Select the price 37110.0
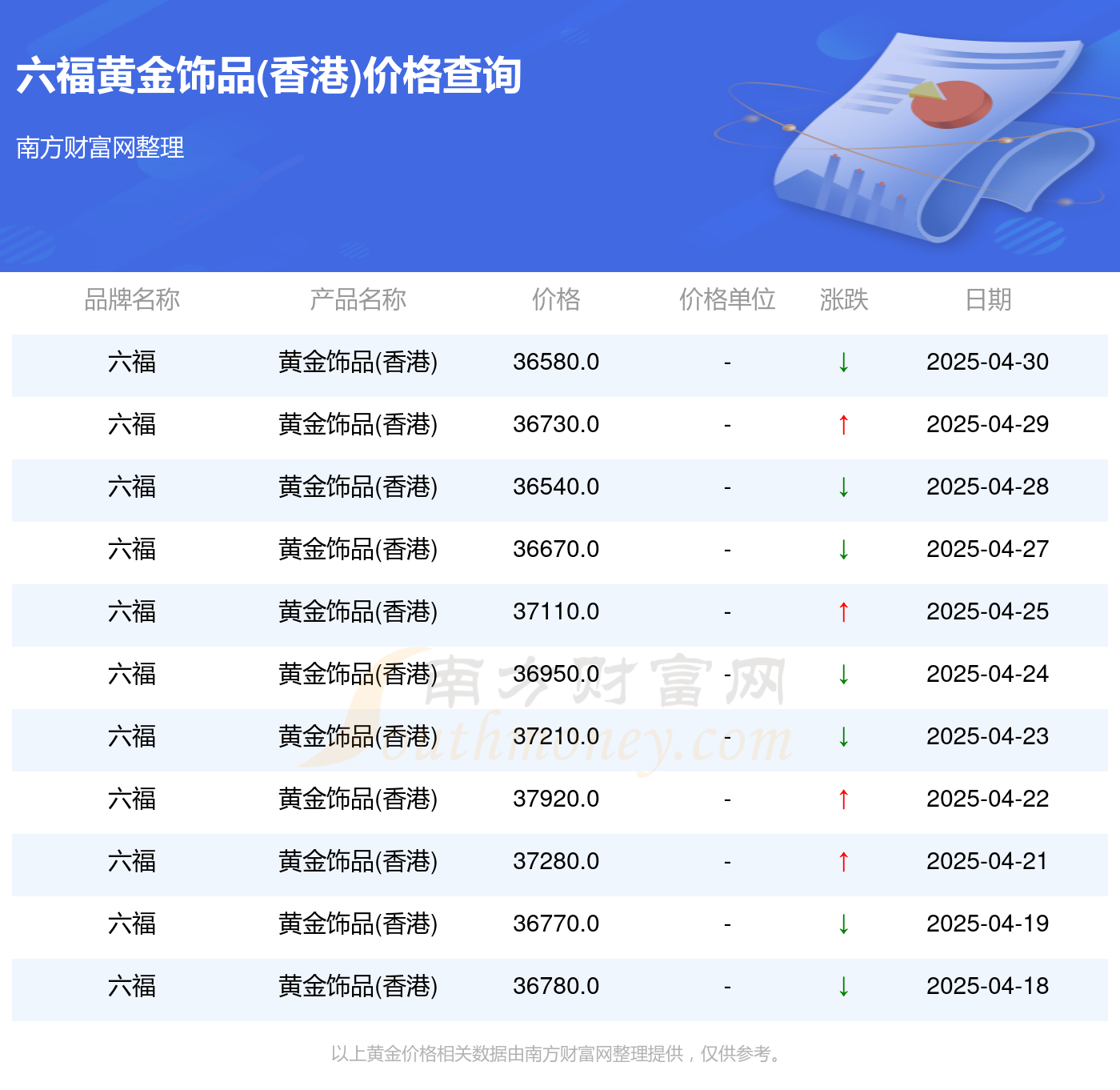The height and width of the screenshot is (1090, 1120). [556, 611]
